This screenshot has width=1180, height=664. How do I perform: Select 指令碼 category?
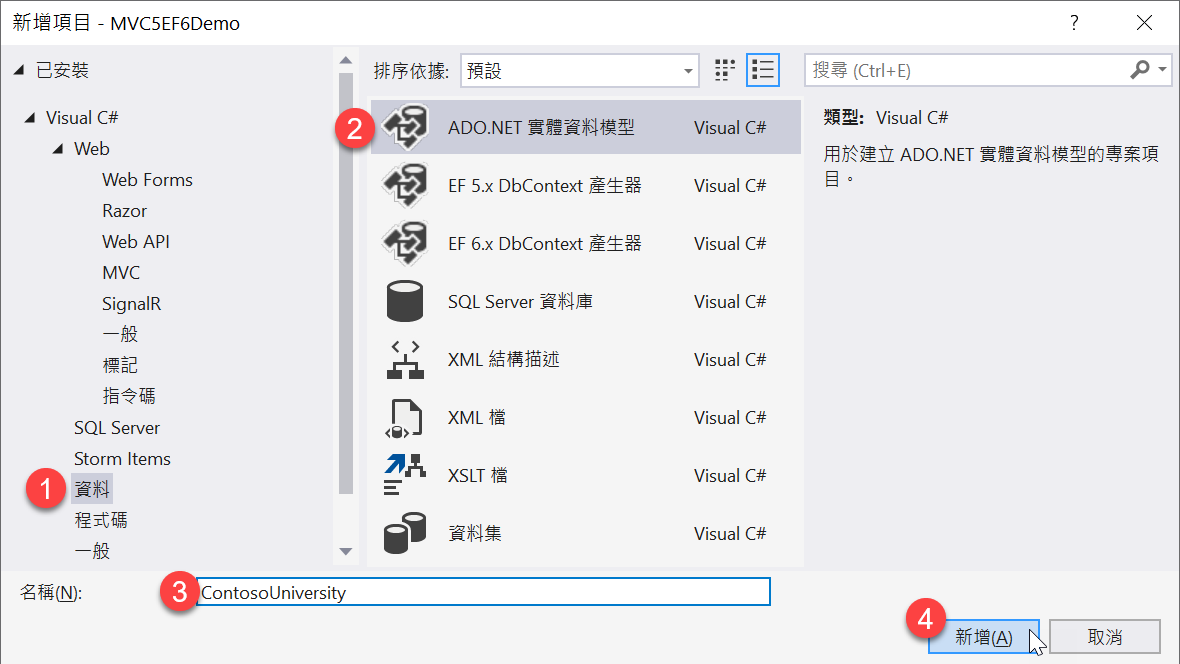[129, 396]
